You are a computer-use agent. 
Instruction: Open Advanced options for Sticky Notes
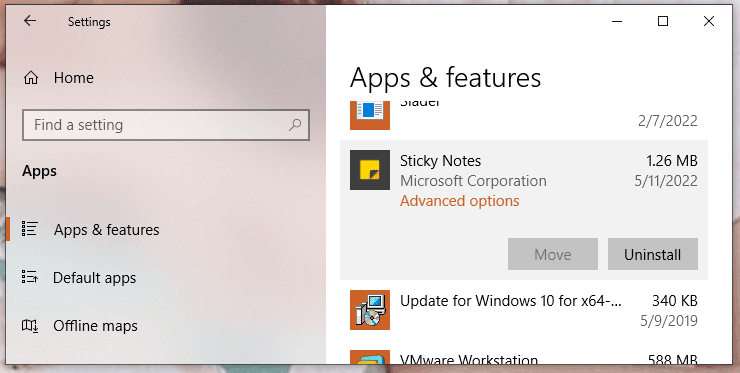tap(460, 201)
